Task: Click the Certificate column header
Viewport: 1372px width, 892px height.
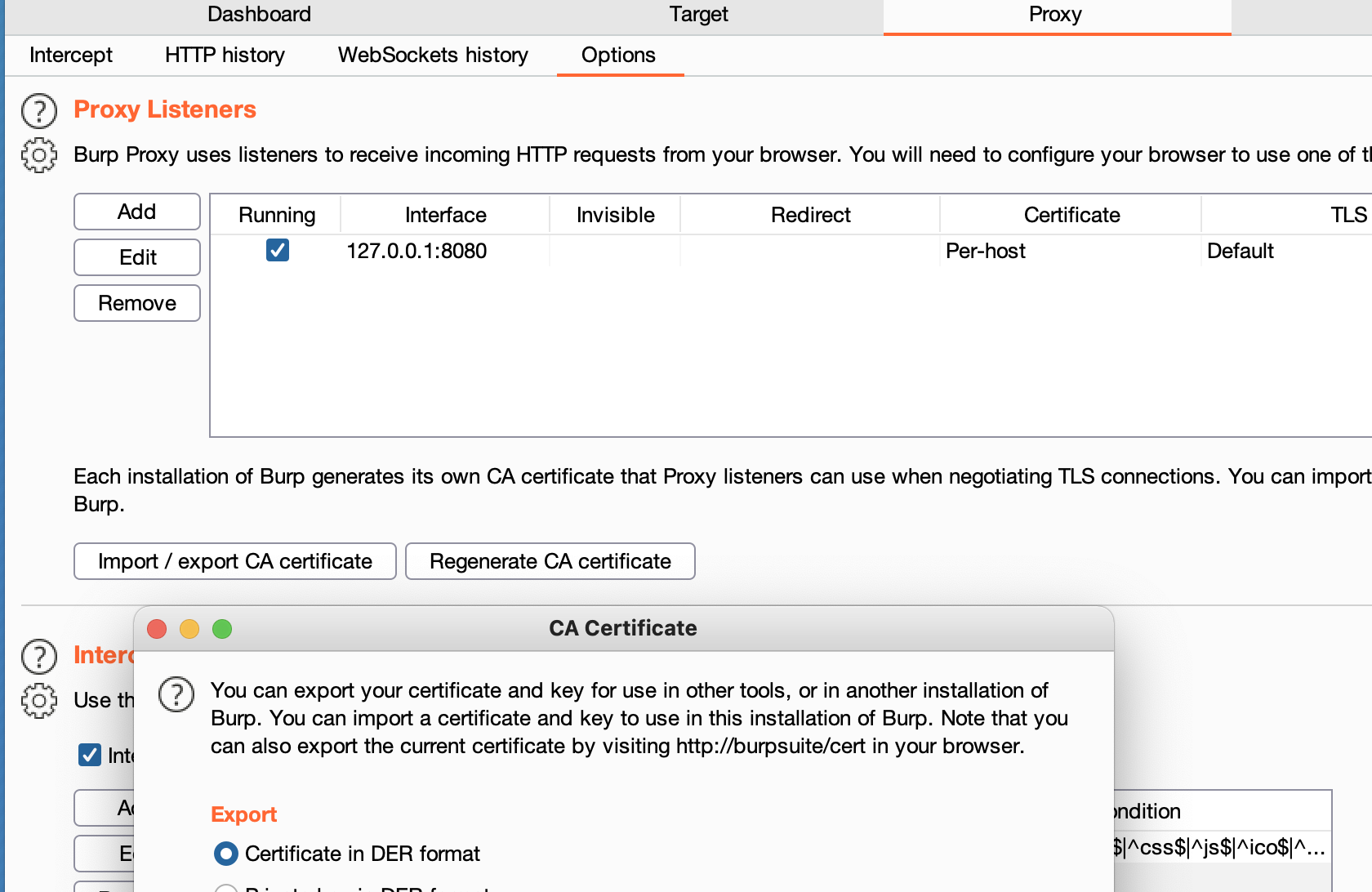Action: (1071, 215)
